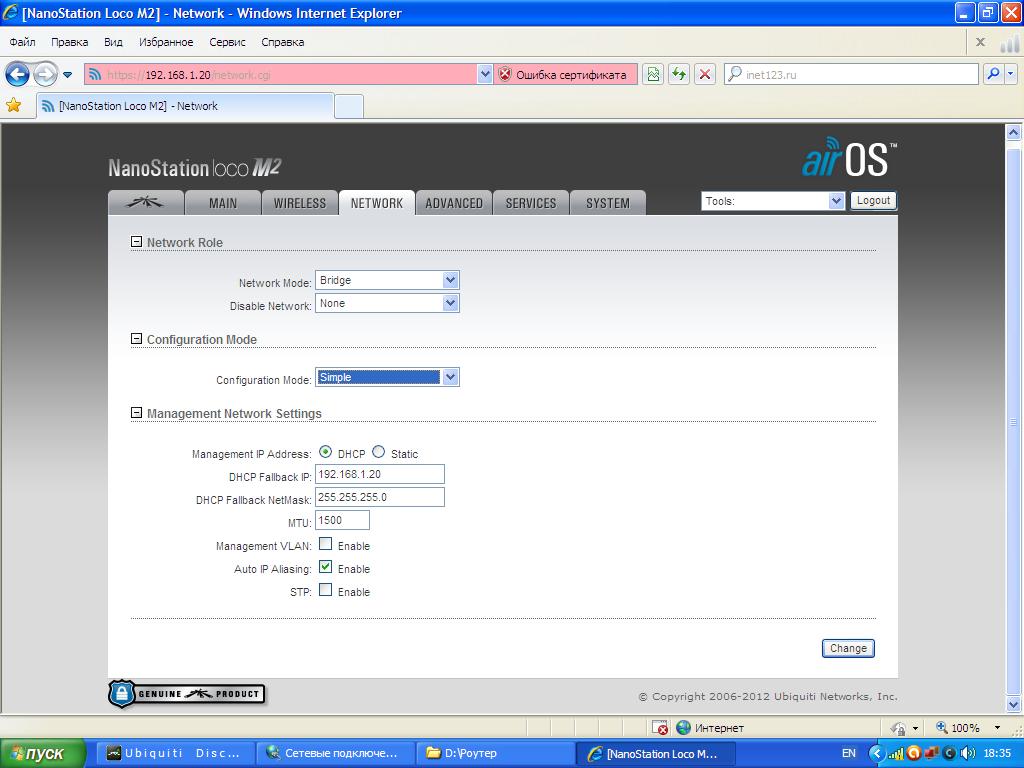Image resolution: width=1024 pixels, height=768 pixels.
Task: Click the Stop loading X icon
Action: [x=705, y=74]
